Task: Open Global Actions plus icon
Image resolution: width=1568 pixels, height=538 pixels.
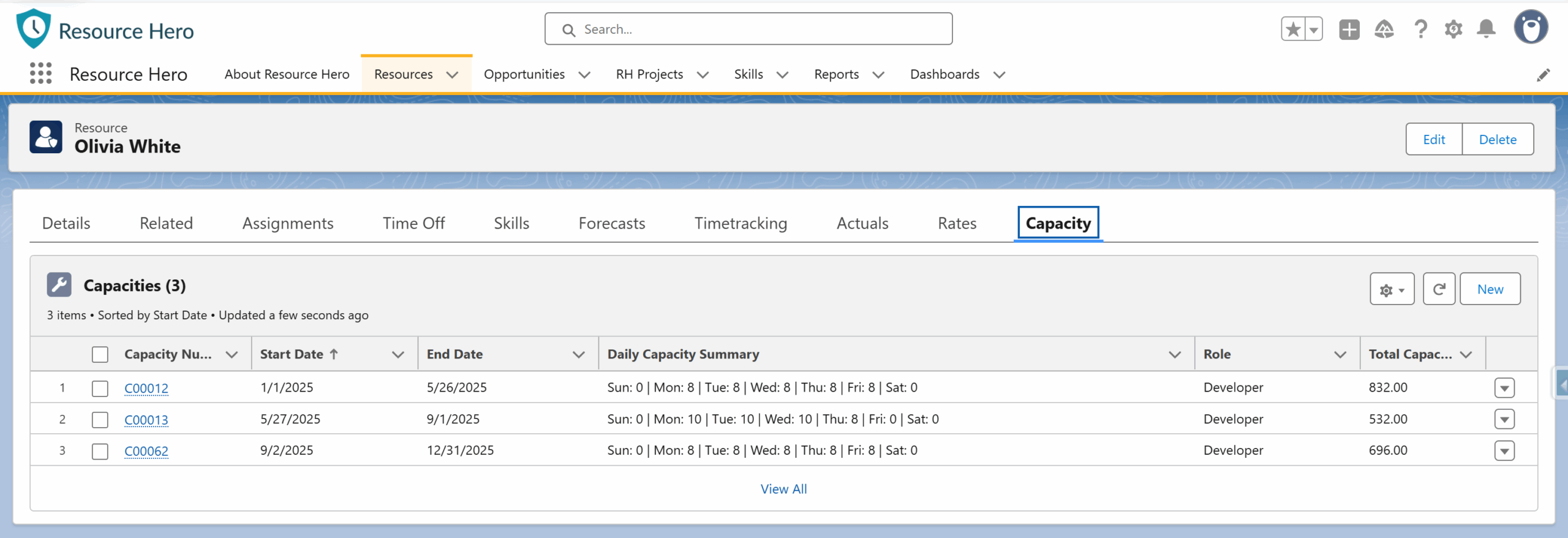Action: 1349,29
